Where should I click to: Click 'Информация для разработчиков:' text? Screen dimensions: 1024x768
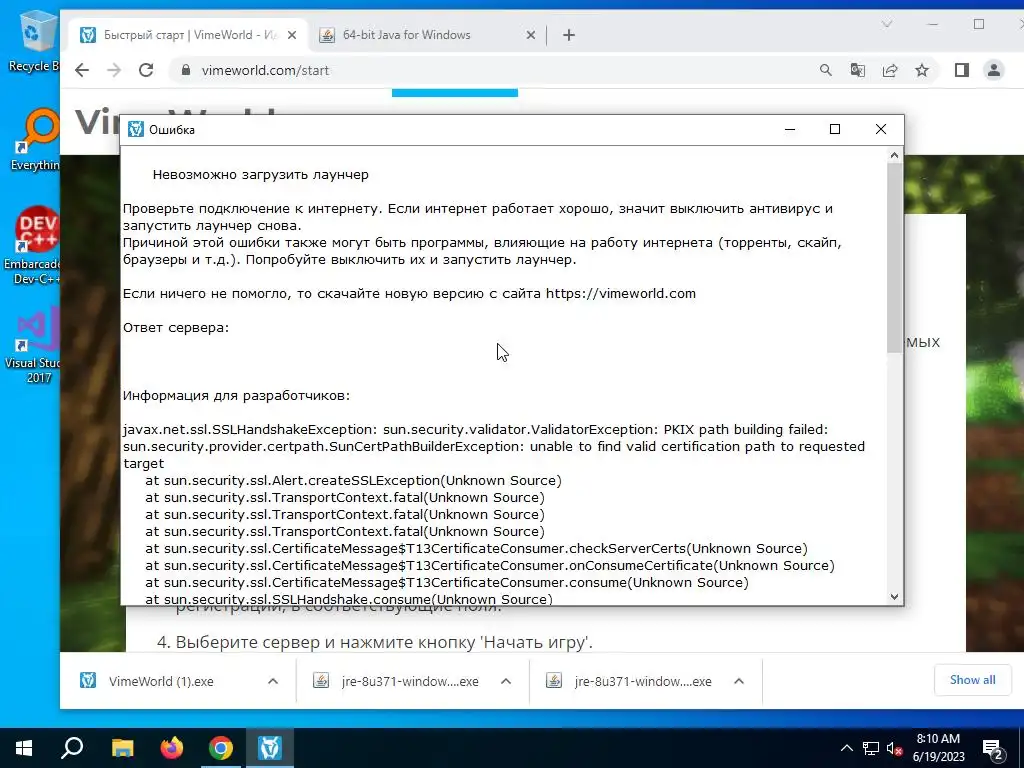236,396
